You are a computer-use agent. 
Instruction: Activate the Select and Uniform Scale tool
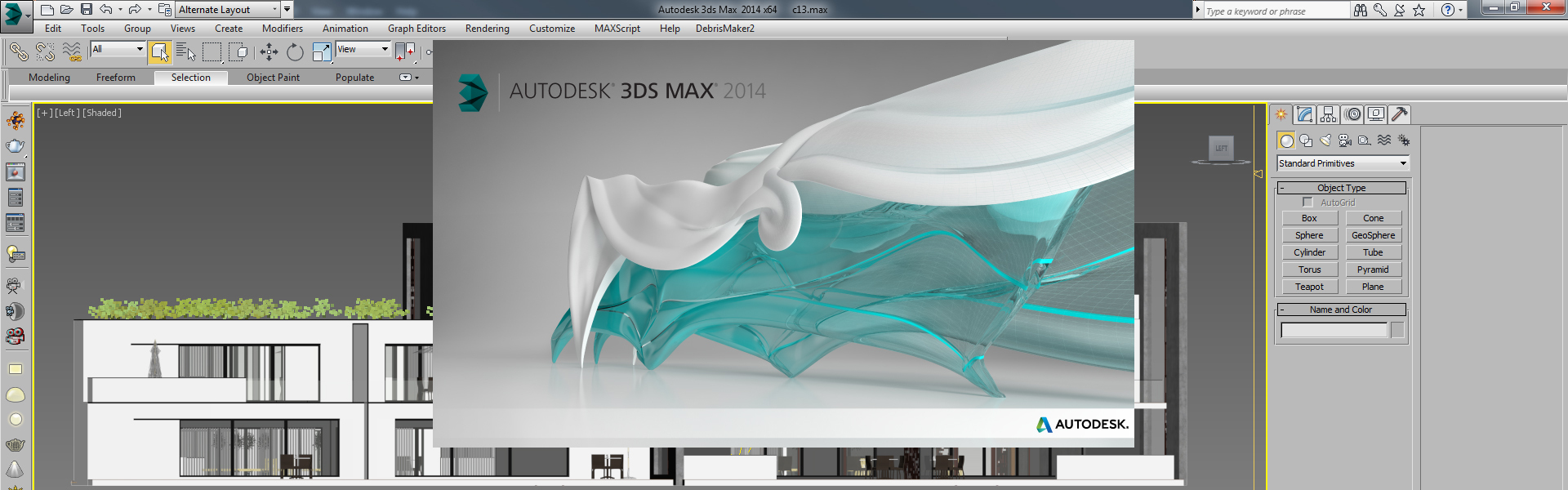pos(322,52)
